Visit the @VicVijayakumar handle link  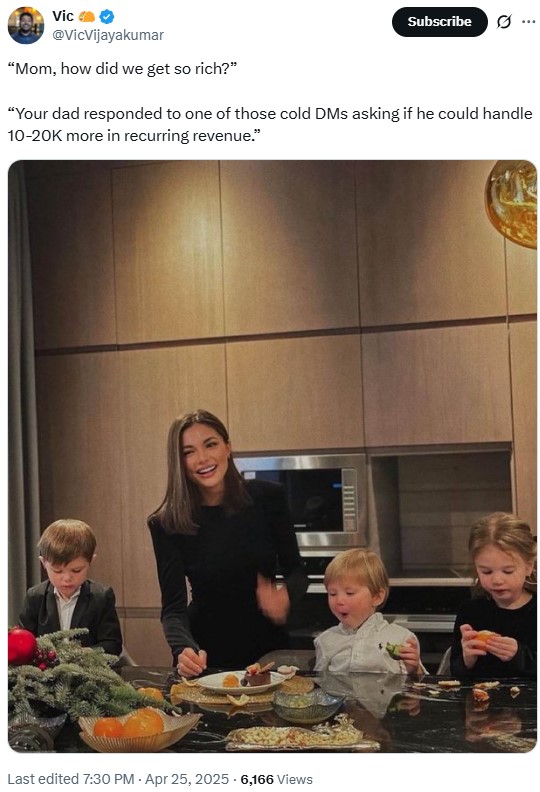coord(108,35)
